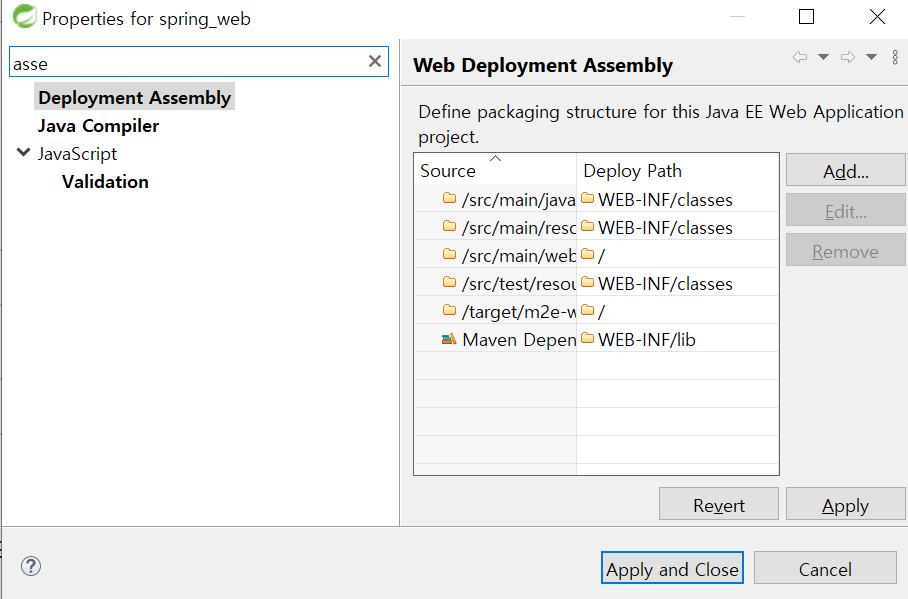Collapse the JavaScript tree node
Screen dimensions: 908x599
(x=24, y=153)
